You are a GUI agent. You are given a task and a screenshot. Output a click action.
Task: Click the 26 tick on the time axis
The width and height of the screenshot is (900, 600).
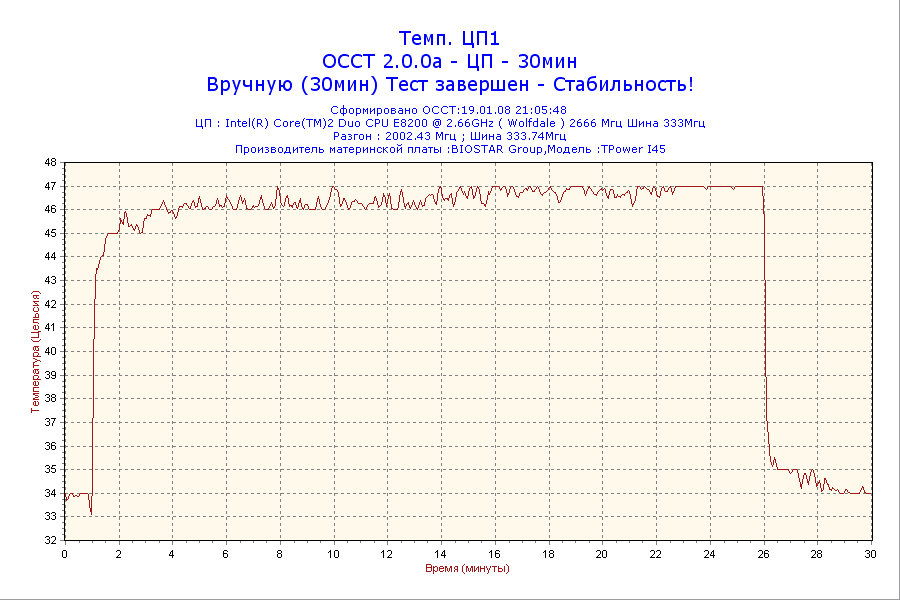coord(763,553)
